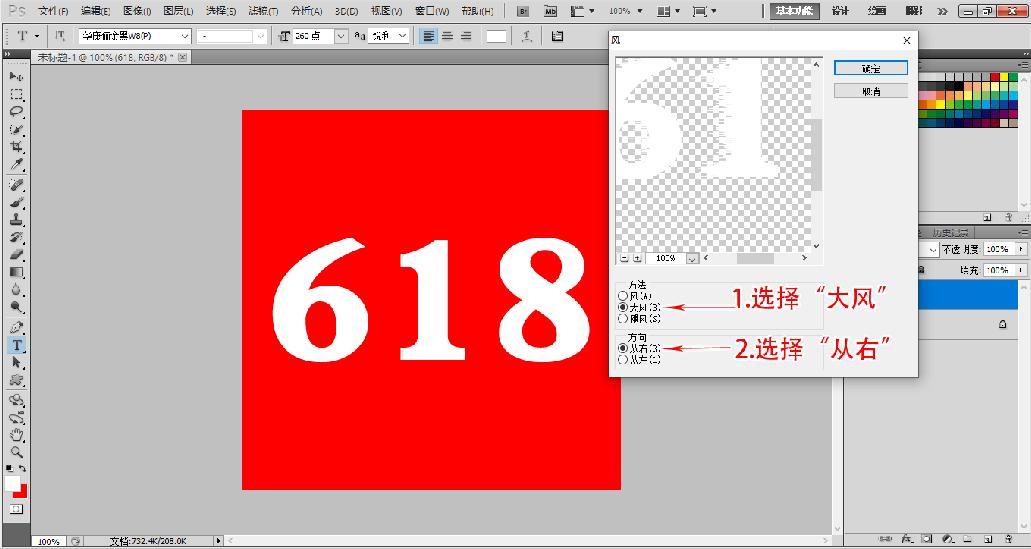
Task: Select the Zoom magnifier tool
Action: 17,452
